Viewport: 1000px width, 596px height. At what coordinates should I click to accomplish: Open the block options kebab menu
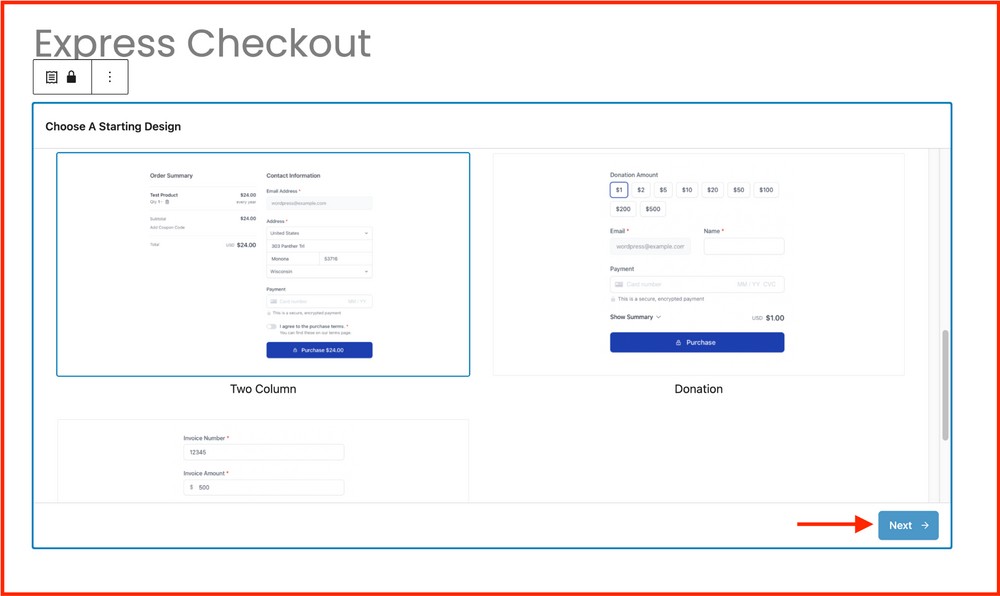[x=110, y=77]
